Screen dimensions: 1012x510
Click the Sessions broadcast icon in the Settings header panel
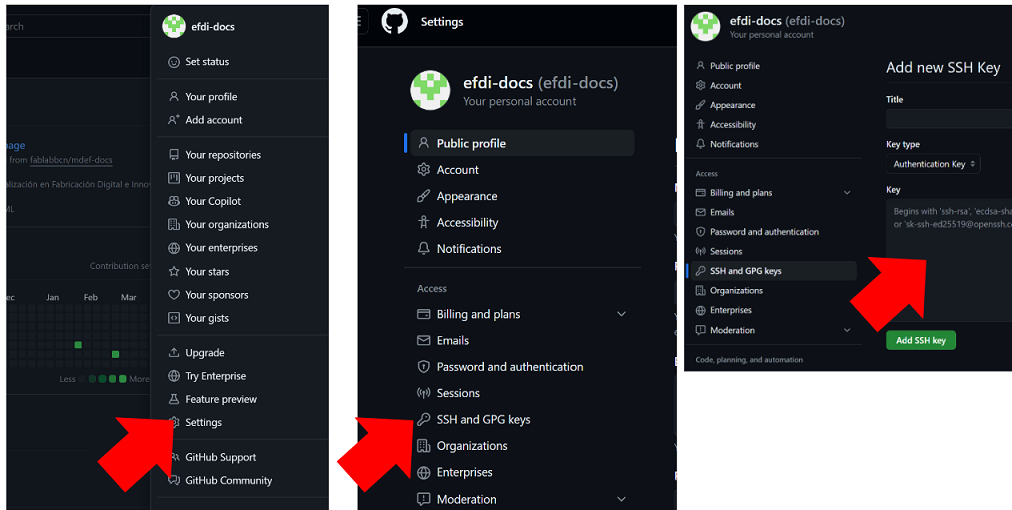point(423,393)
